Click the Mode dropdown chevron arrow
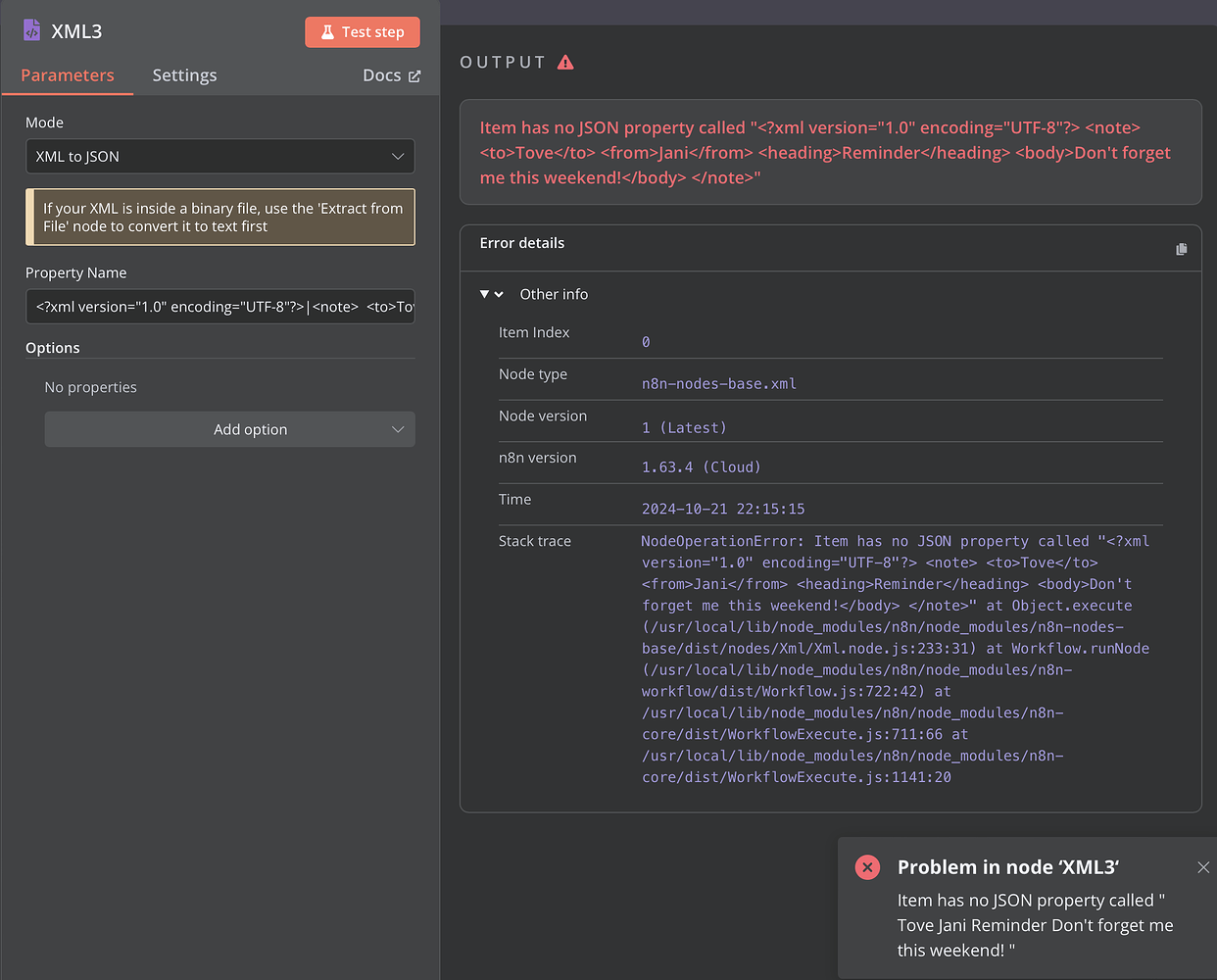 click(398, 156)
